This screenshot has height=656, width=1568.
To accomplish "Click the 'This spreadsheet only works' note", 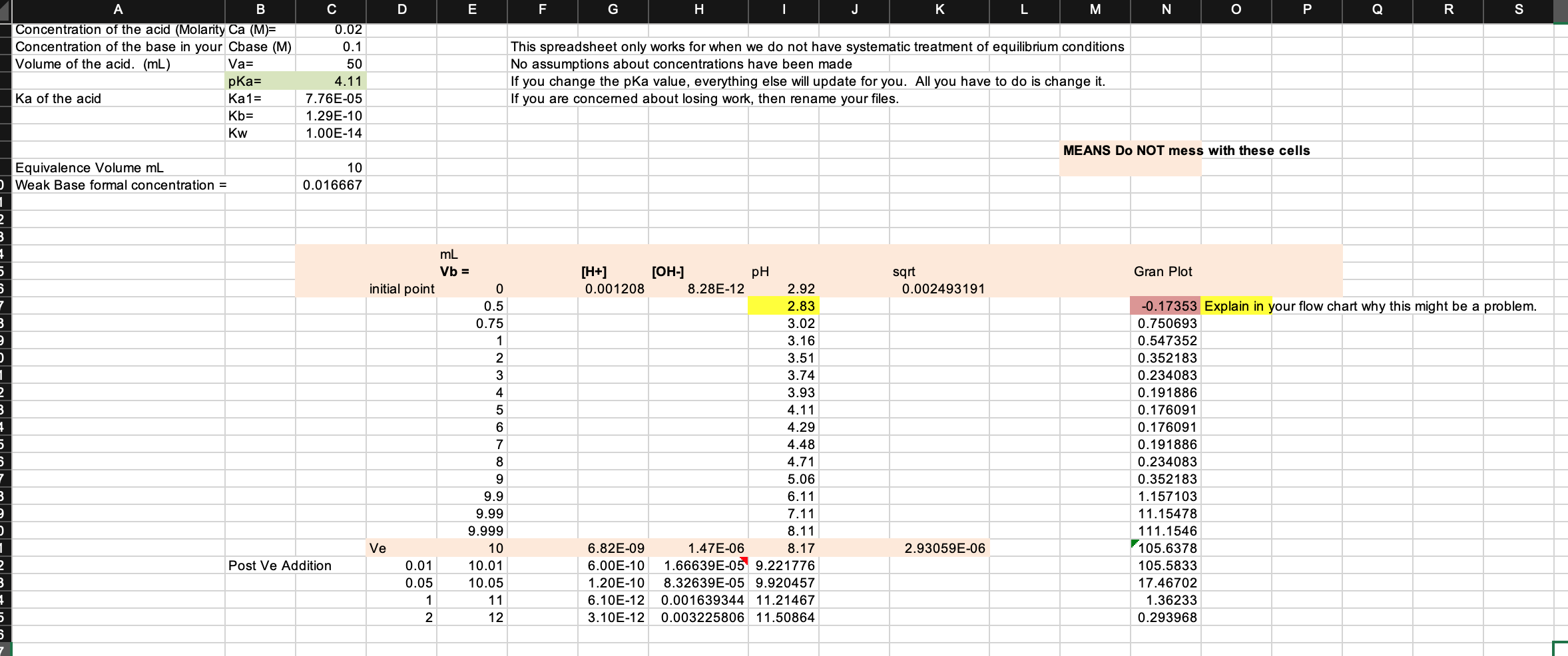I will (817, 47).
